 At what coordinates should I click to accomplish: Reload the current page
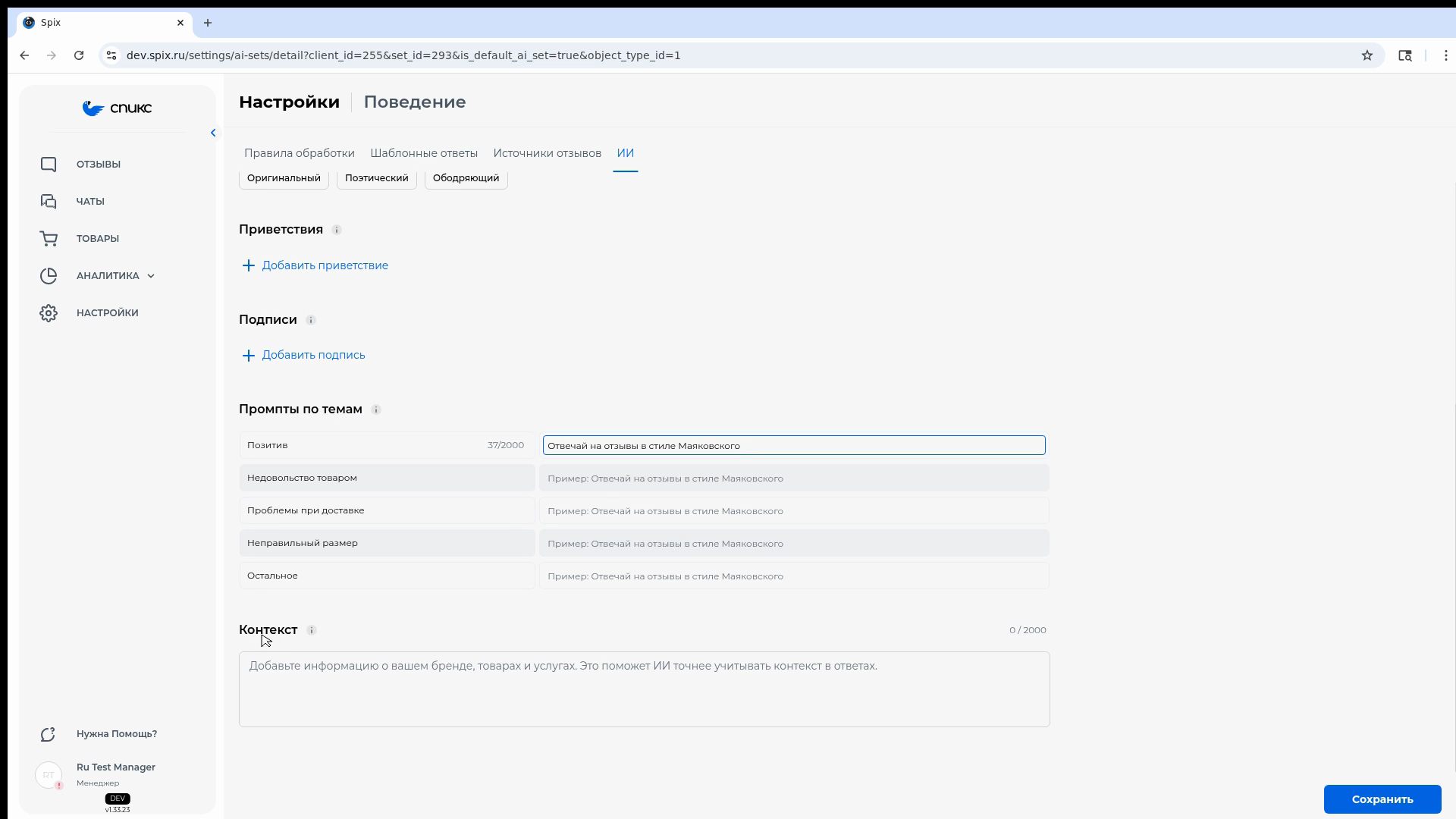pyautogui.click(x=79, y=55)
